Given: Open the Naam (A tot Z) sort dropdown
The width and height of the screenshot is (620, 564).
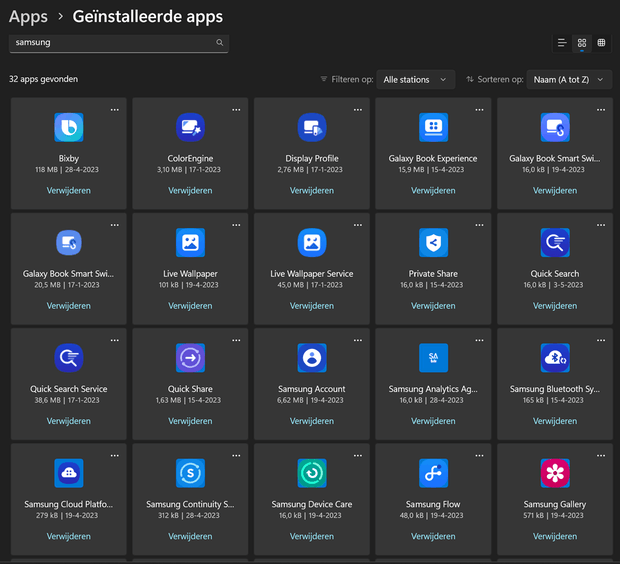Looking at the screenshot, I should tap(569, 79).
